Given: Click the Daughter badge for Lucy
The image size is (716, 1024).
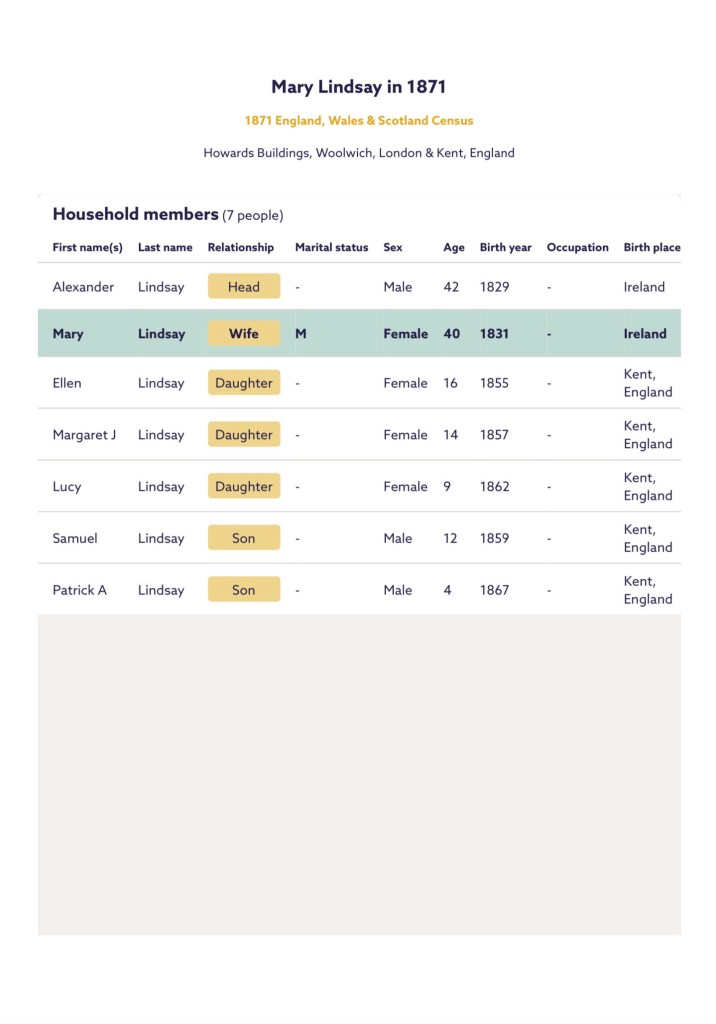Looking at the screenshot, I should pyautogui.click(x=244, y=487).
